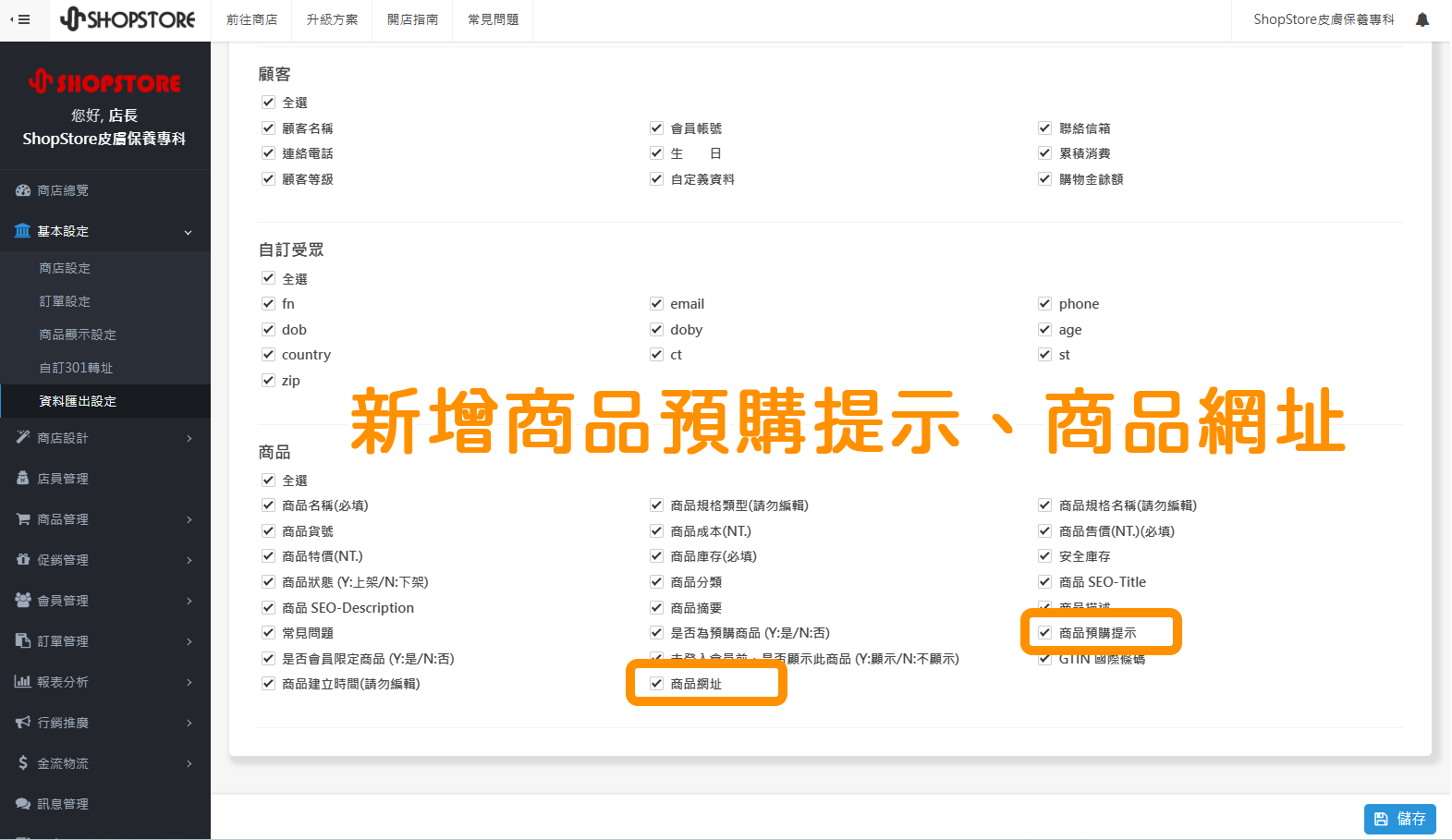Click the 商店設計 wand icon
Screen dimensions: 1452x840
click(x=23, y=438)
